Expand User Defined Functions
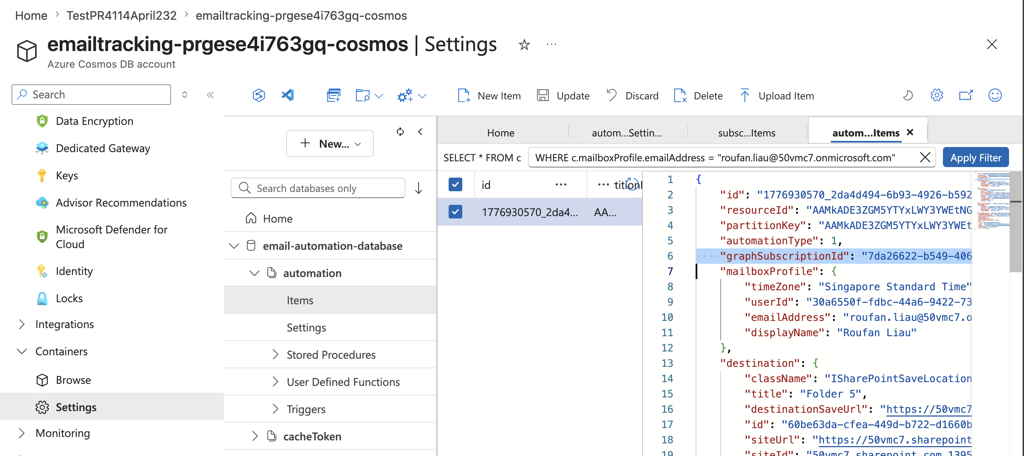Image resolution: width=1024 pixels, height=456 pixels. [276, 382]
